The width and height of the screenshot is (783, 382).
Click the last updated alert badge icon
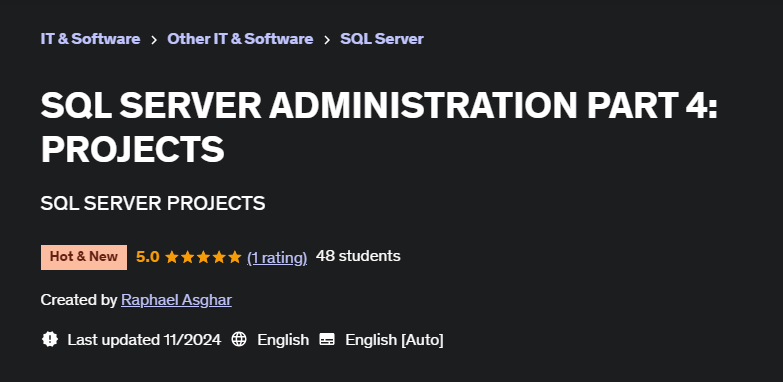pyautogui.click(x=49, y=340)
